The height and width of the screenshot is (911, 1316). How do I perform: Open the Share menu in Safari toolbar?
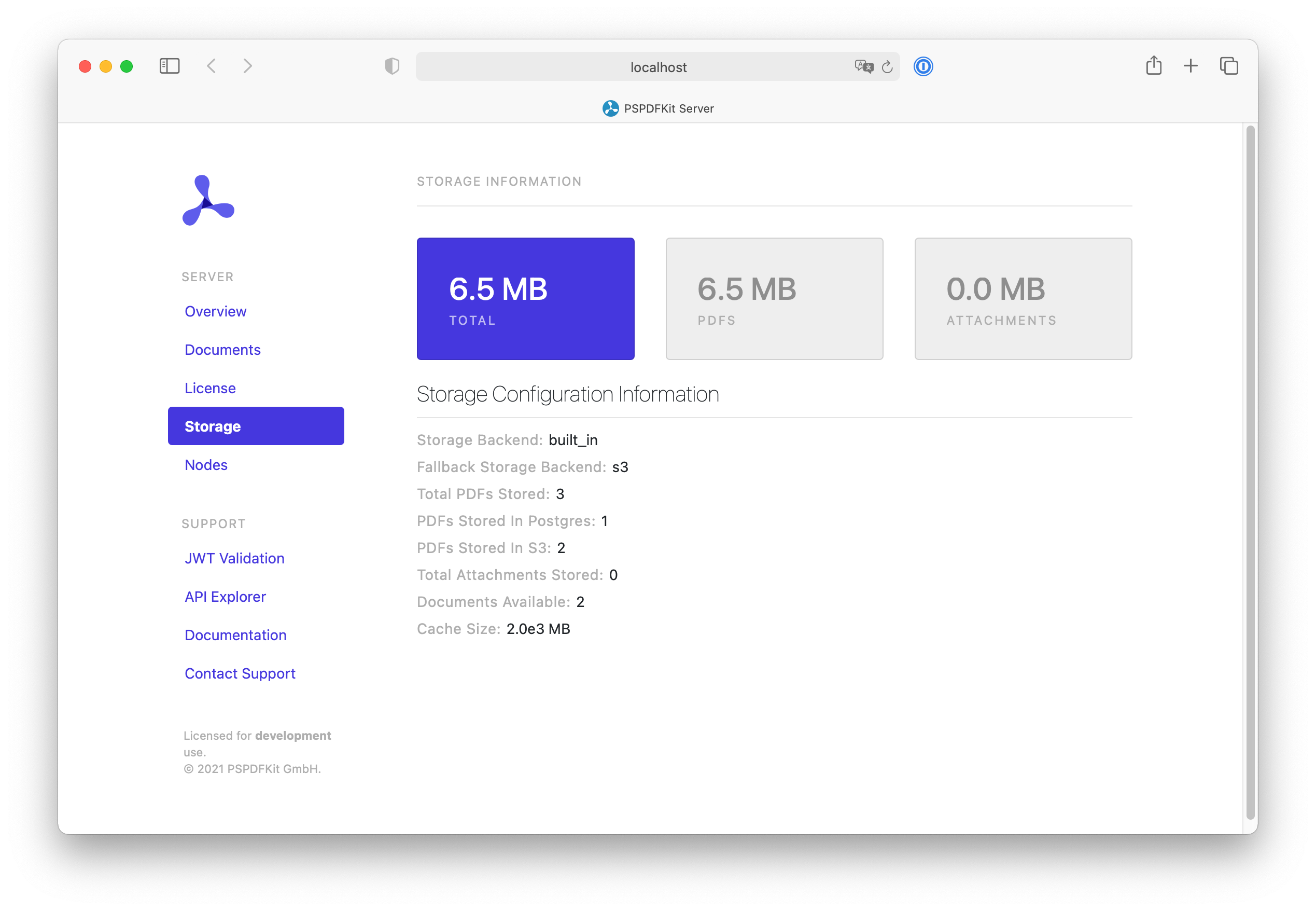pyautogui.click(x=1154, y=66)
